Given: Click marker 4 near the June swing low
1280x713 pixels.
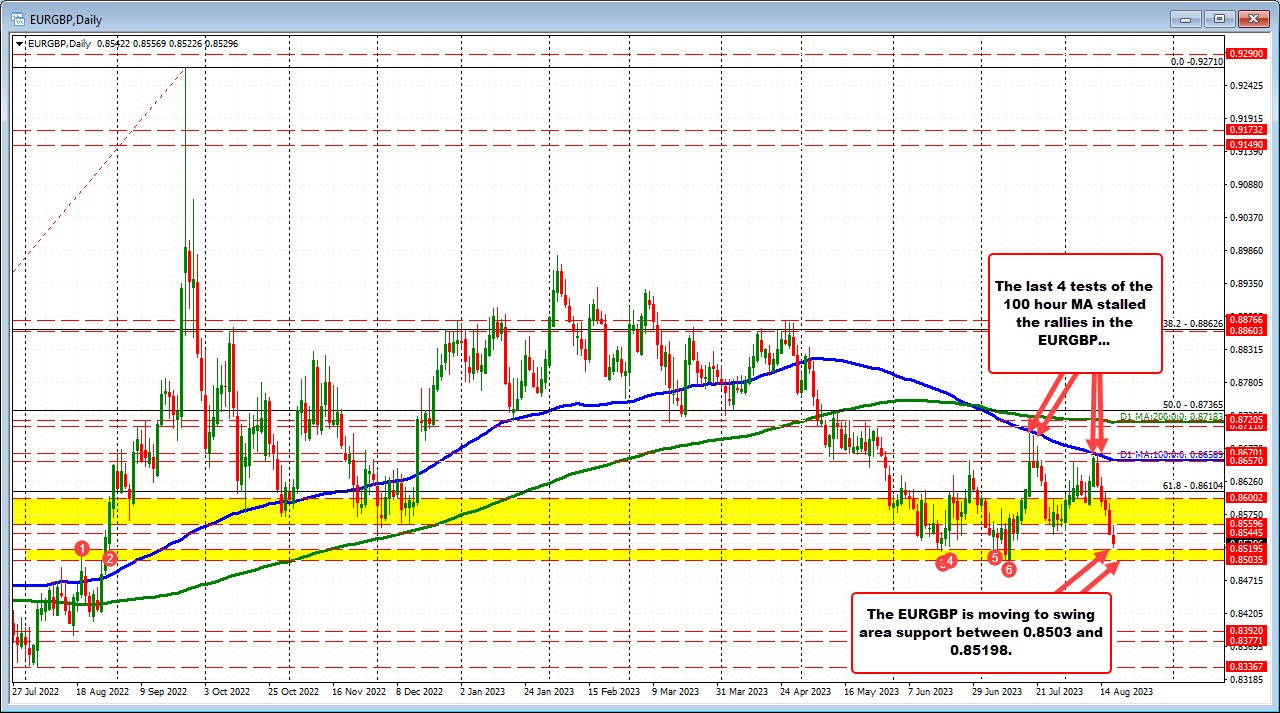Looking at the screenshot, I should click(947, 562).
